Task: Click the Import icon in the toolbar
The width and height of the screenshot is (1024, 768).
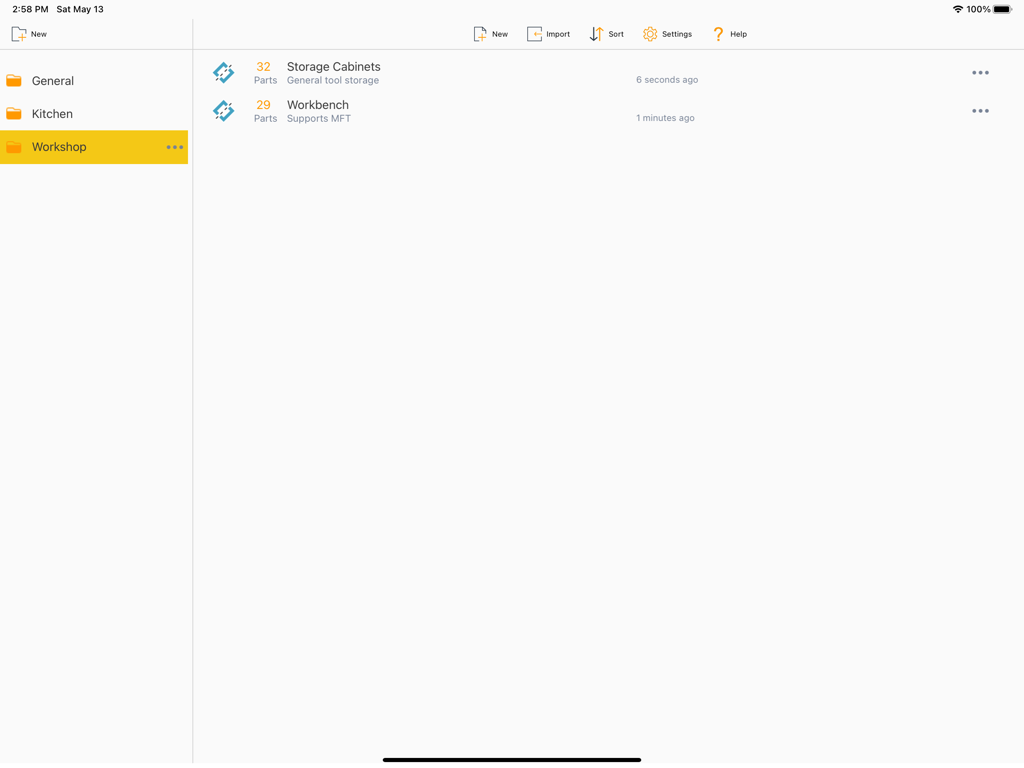Action: click(532, 33)
